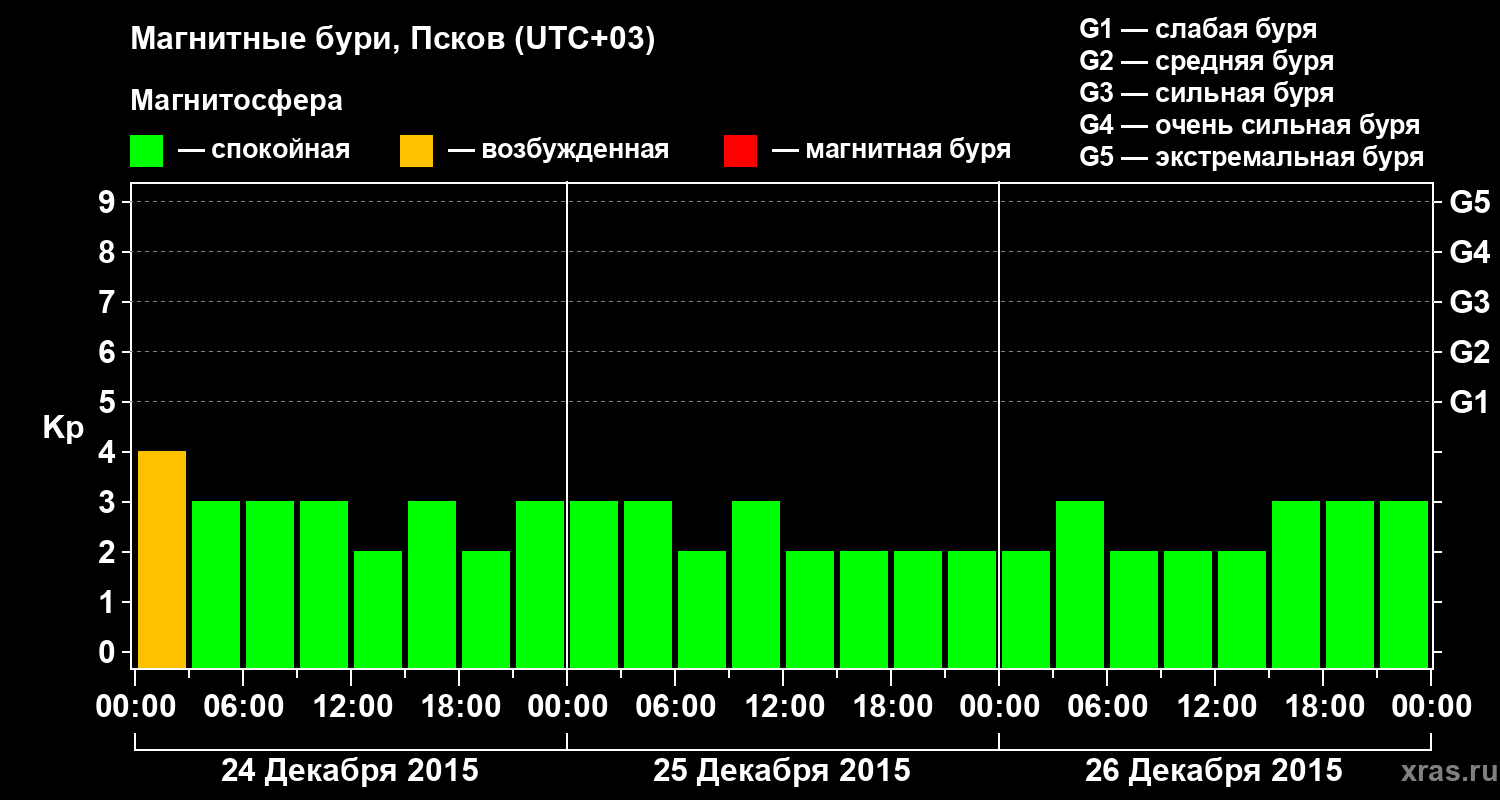Screen dimensions: 1500x800
Task: Click the 12:00 tick label for 26 December
Action: 1215,707
